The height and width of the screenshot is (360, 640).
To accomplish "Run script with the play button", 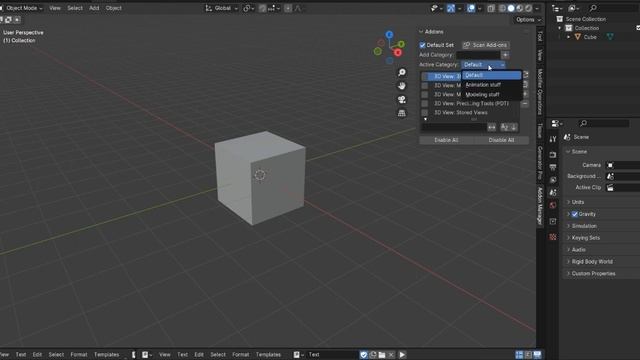I will (x=402, y=355).
